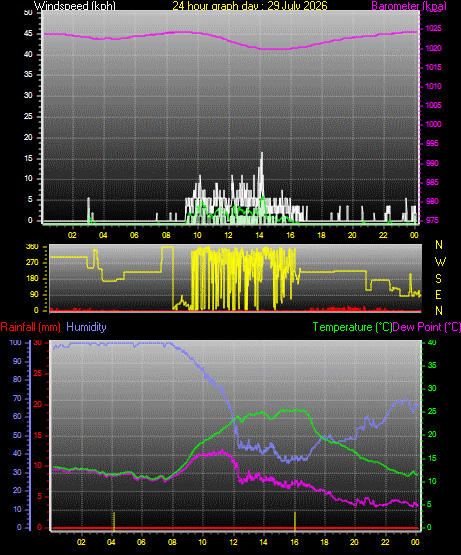The image size is (461, 555).
Task: Click the Rainfall (mm) legend label
Action: (30, 327)
